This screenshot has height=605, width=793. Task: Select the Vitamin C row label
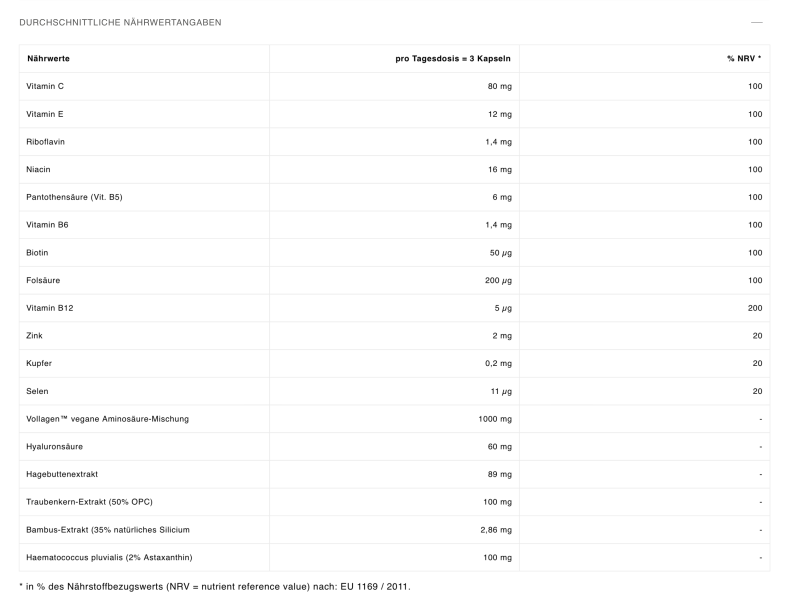pyautogui.click(x=45, y=86)
